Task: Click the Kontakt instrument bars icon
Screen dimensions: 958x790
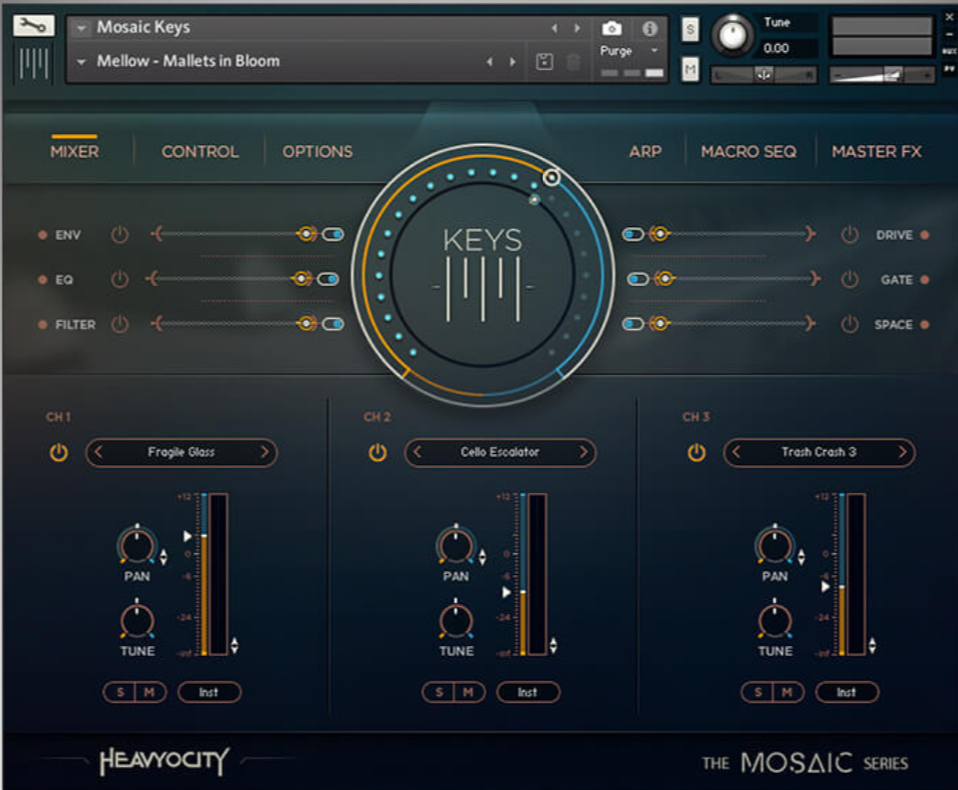Action: [34, 63]
